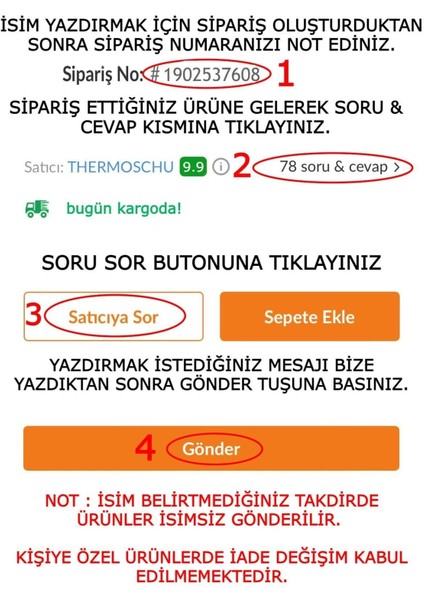Click the Sepete Ekle button
The image size is (424, 600).
310,316
